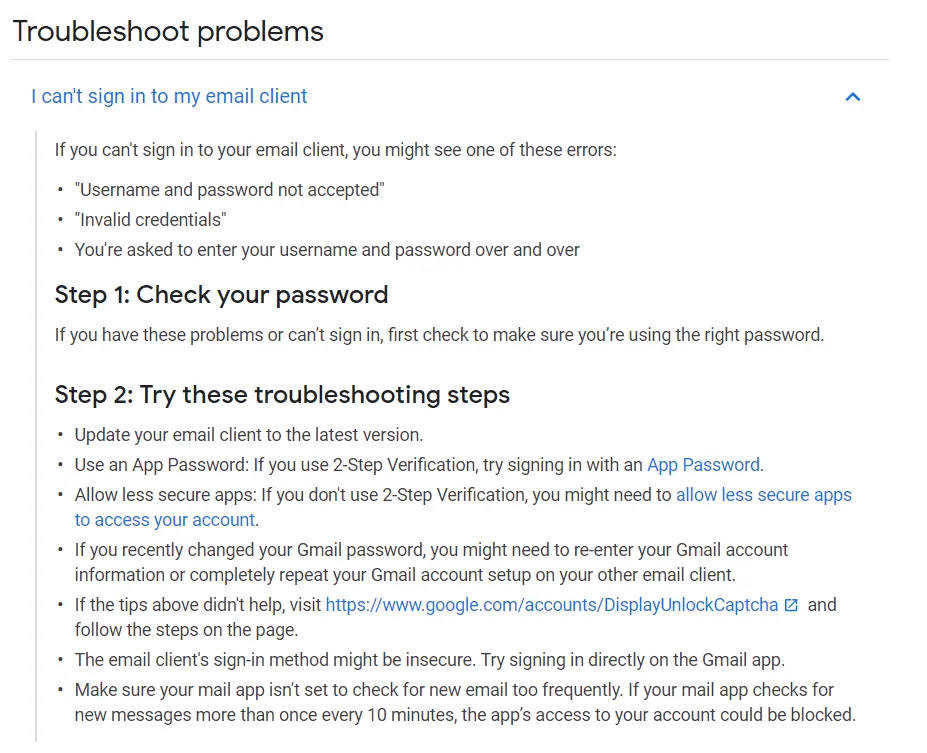Click the "Invalid credentials" error text

point(150,219)
